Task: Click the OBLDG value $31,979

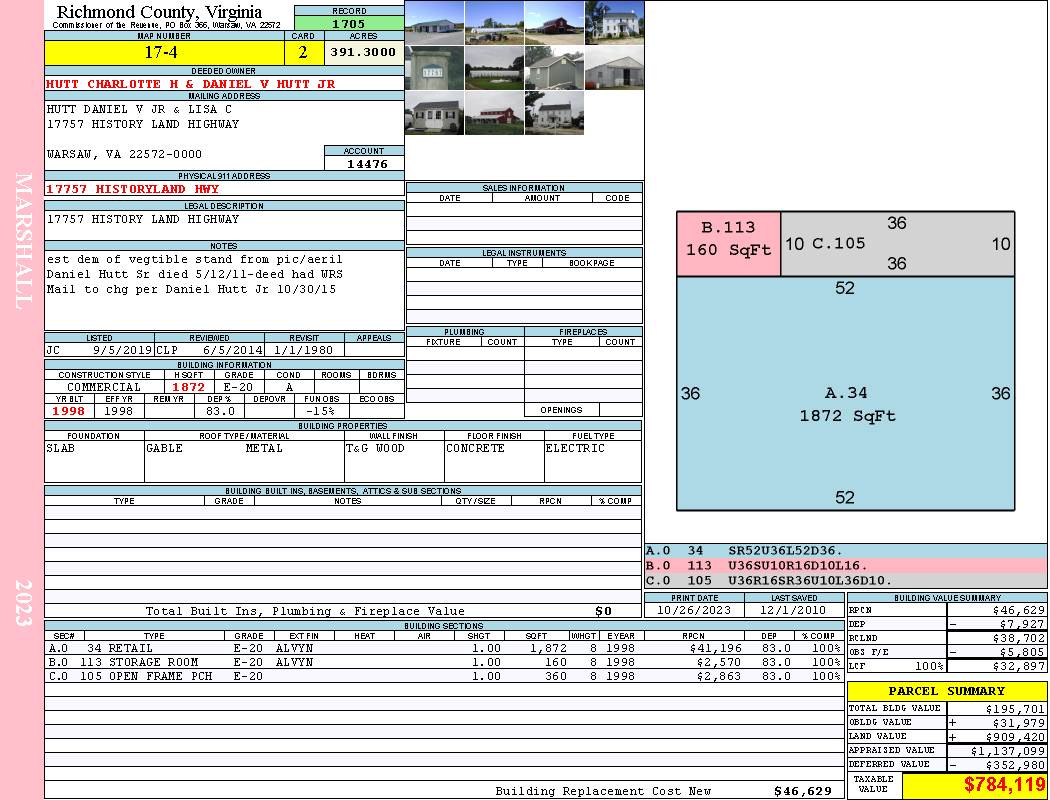Action: (1019, 722)
